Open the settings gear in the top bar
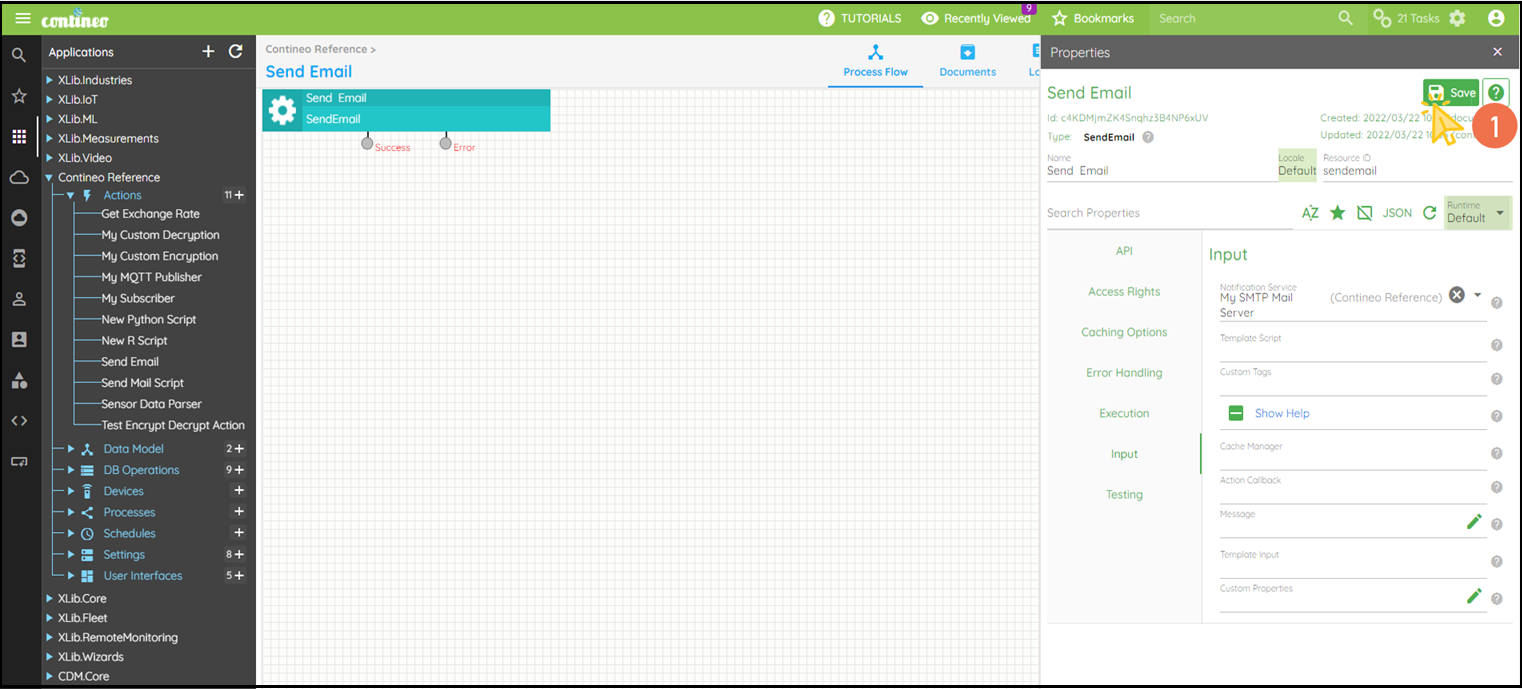Screen dimensions: 1522x689 (1457, 18)
